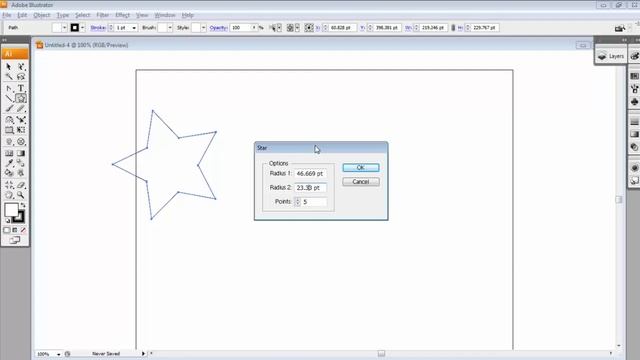Click the toolbox fill color swatch

pos(11,210)
